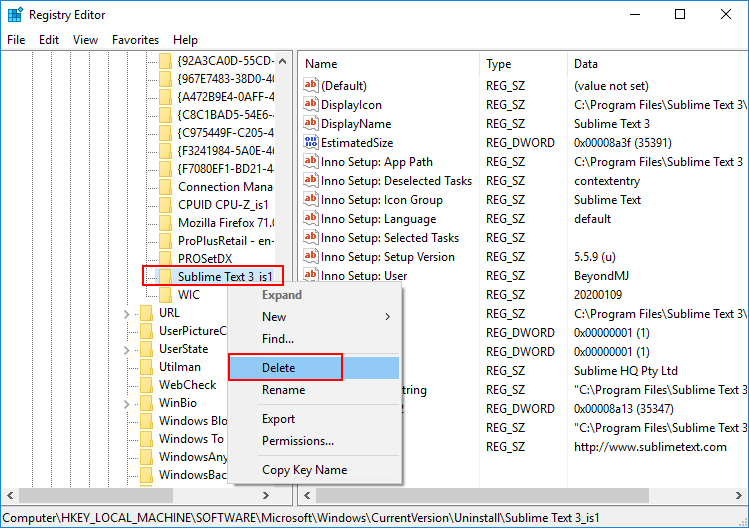Click the string icon beside DisplayName
Image resolution: width=749 pixels, height=528 pixels.
tap(310, 123)
